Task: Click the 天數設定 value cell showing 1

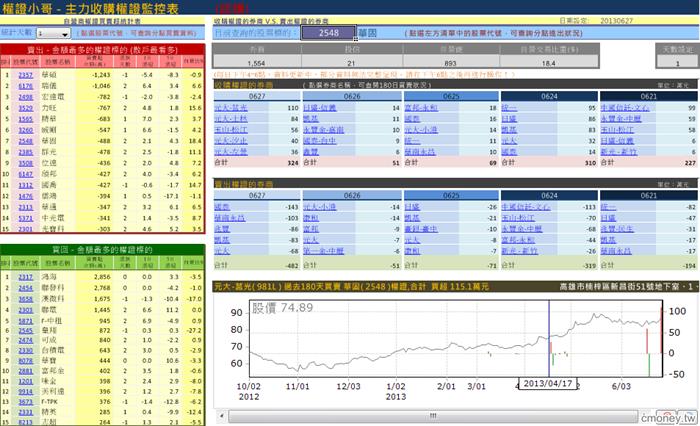Action: (x=677, y=63)
